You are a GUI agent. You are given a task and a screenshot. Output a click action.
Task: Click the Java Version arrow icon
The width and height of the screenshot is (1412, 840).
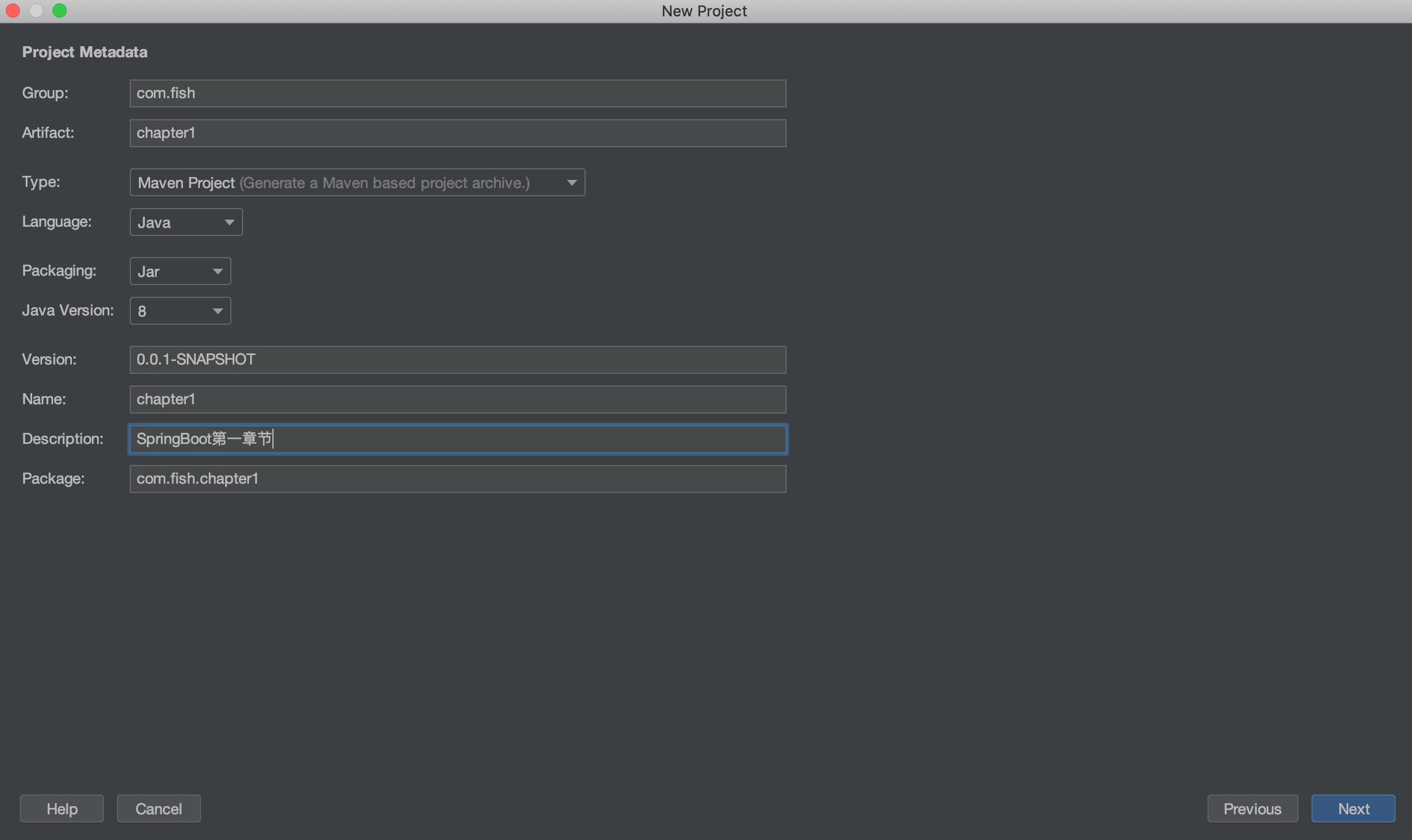click(x=217, y=311)
